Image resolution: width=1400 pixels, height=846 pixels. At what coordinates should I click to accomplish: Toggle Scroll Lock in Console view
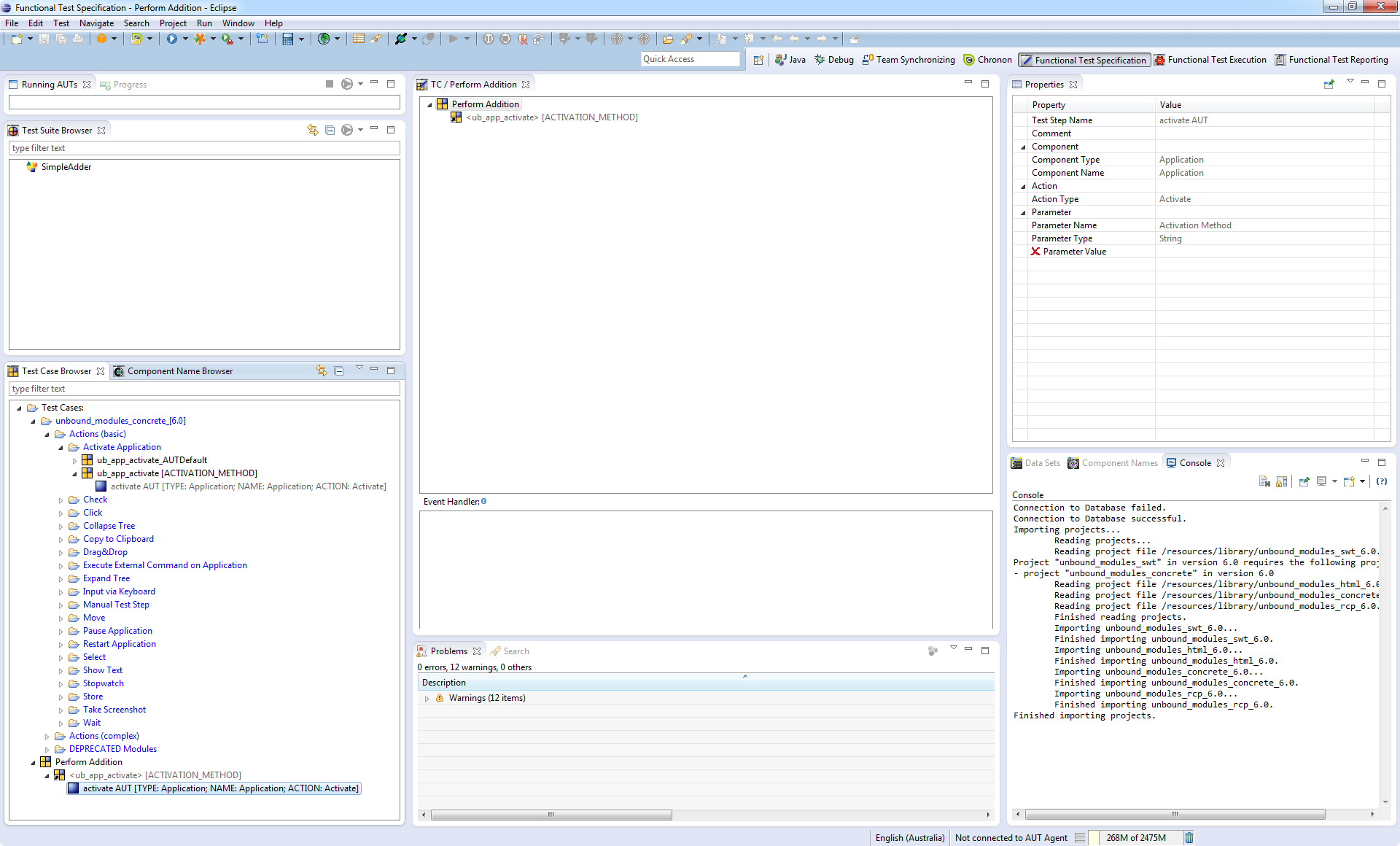[1282, 481]
